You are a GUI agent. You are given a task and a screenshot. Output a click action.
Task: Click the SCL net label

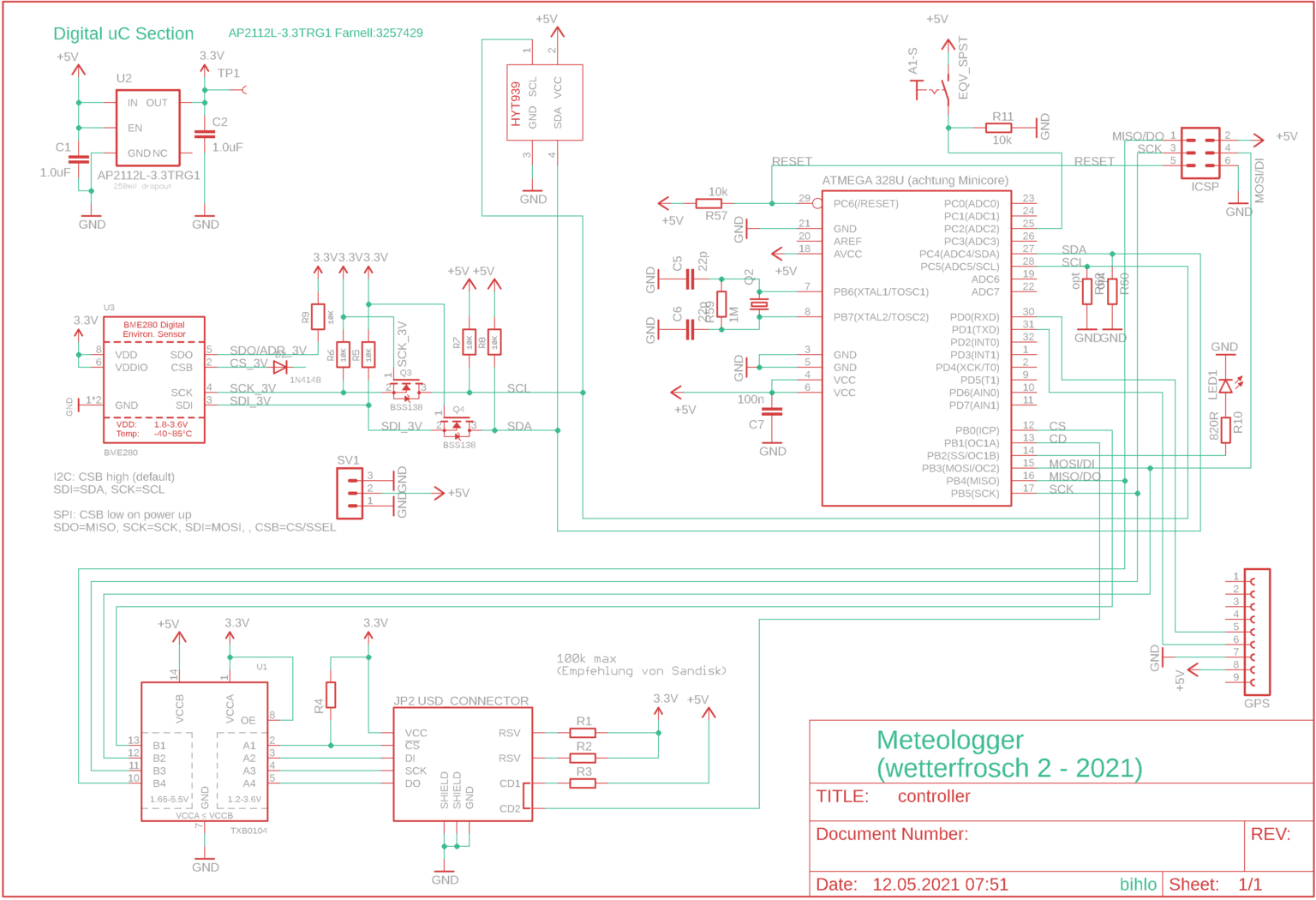click(519, 388)
